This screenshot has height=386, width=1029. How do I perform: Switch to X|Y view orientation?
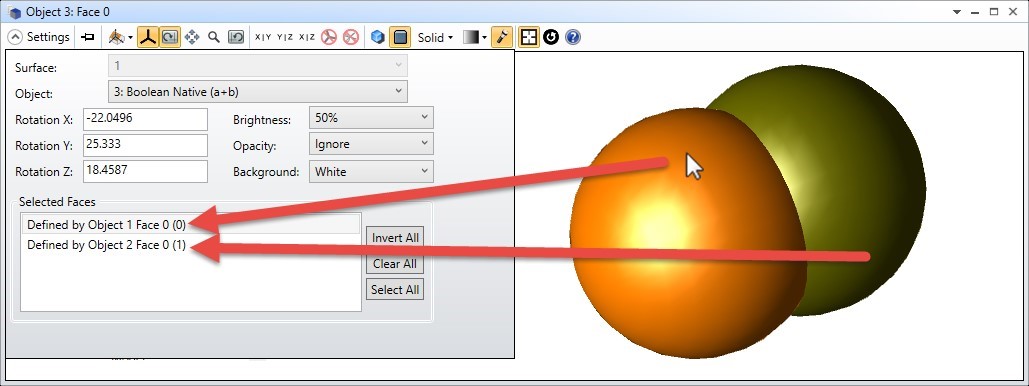tap(263, 37)
